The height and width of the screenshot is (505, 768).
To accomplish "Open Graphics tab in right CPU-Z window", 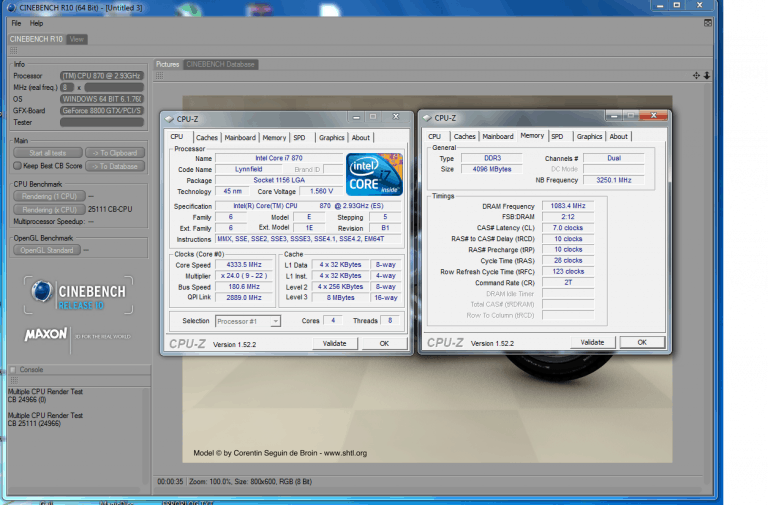I will (589, 137).
